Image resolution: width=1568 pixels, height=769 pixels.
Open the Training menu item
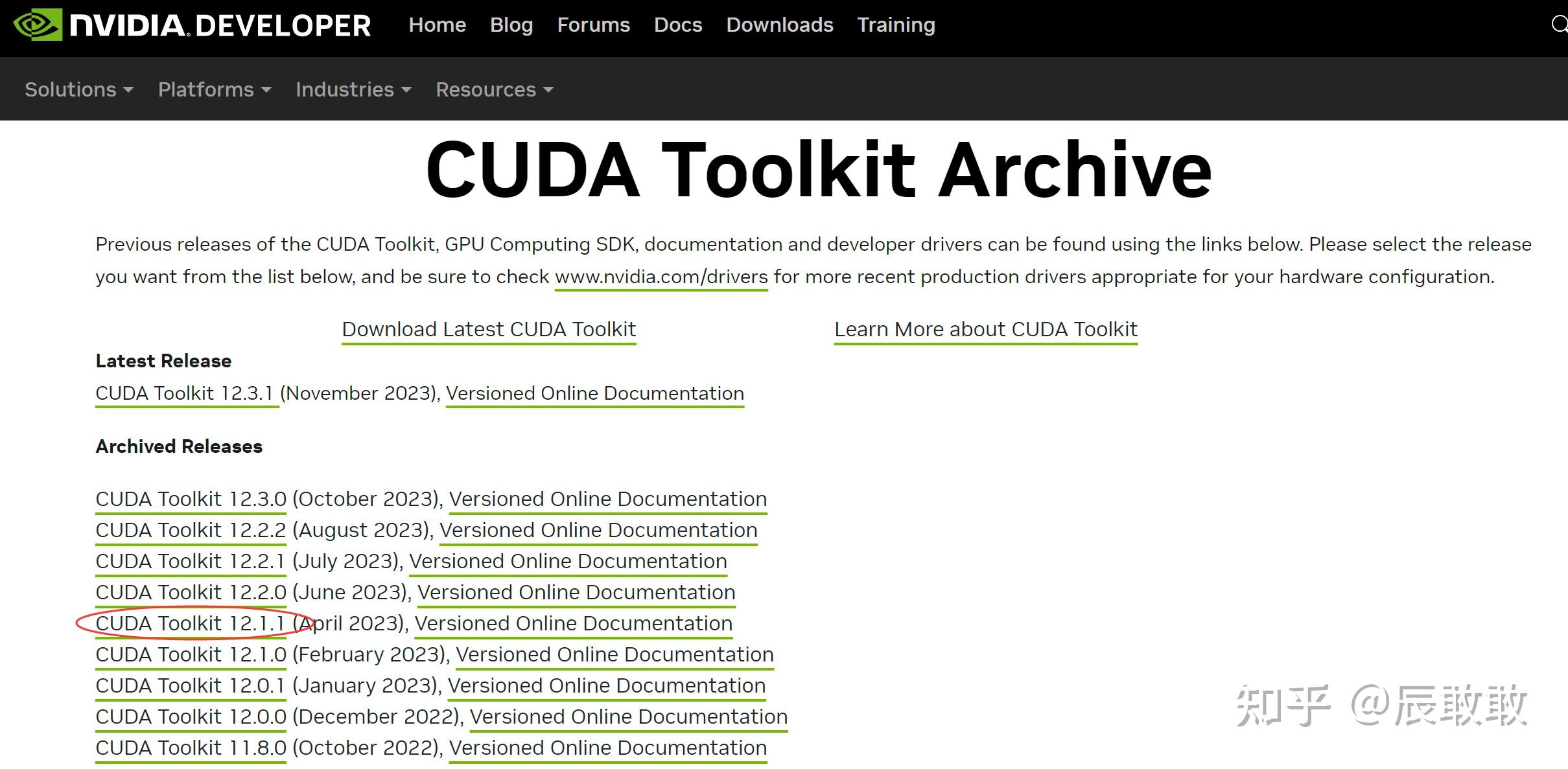click(895, 25)
